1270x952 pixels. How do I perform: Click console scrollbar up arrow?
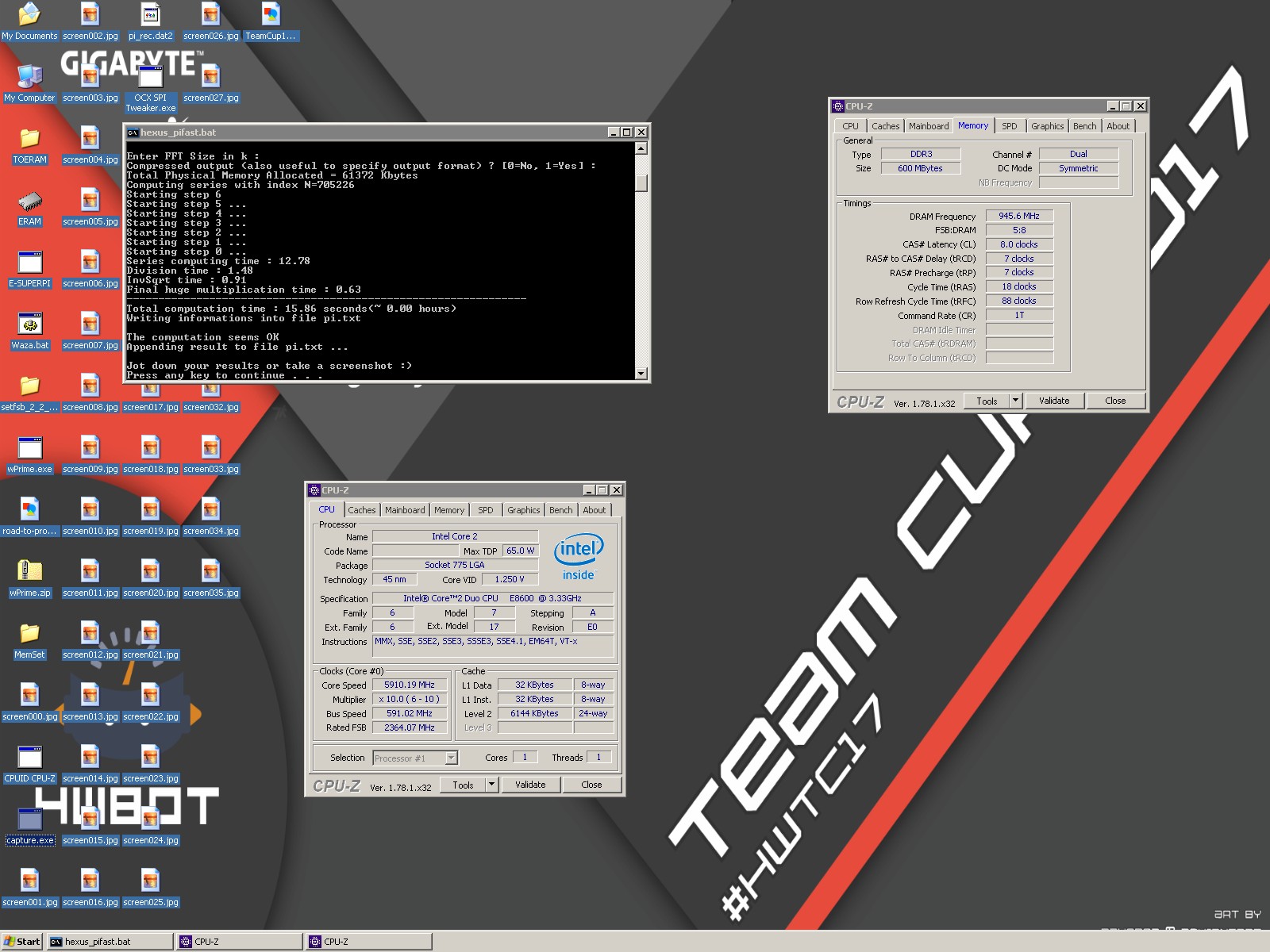[641, 148]
